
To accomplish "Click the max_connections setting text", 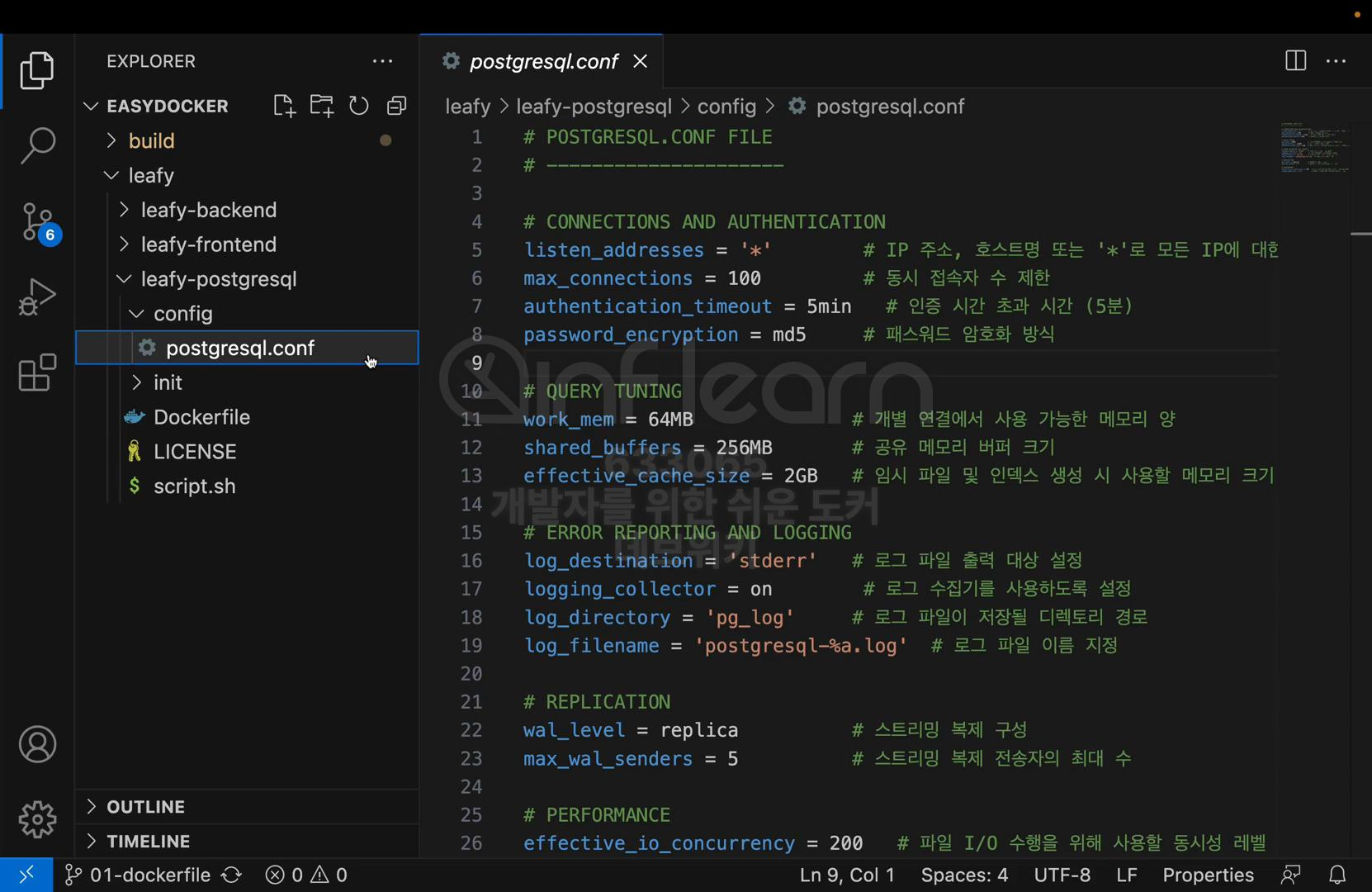I will (x=608, y=278).
